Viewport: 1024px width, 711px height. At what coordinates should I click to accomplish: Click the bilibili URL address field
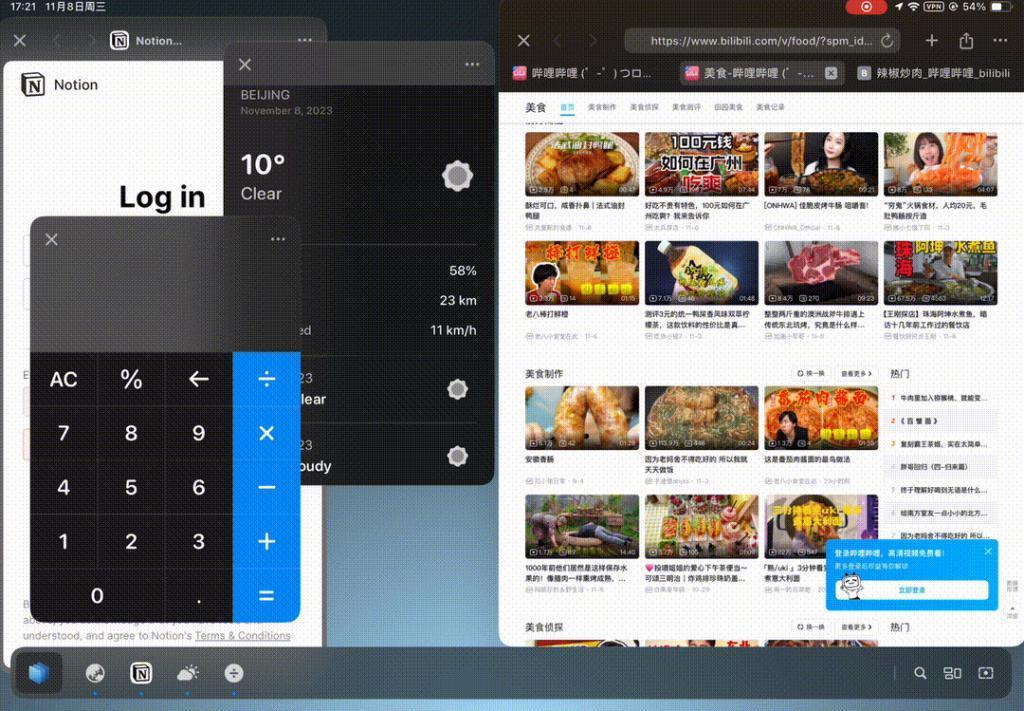coord(761,40)
